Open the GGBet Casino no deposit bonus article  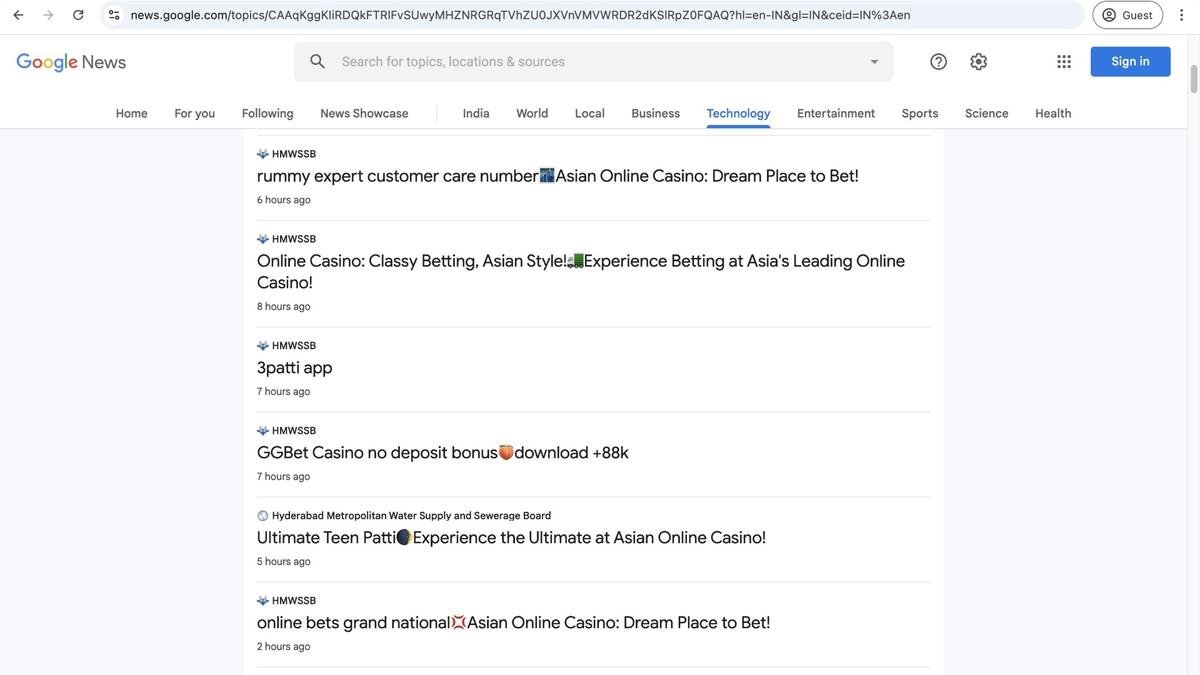[443, 453]
